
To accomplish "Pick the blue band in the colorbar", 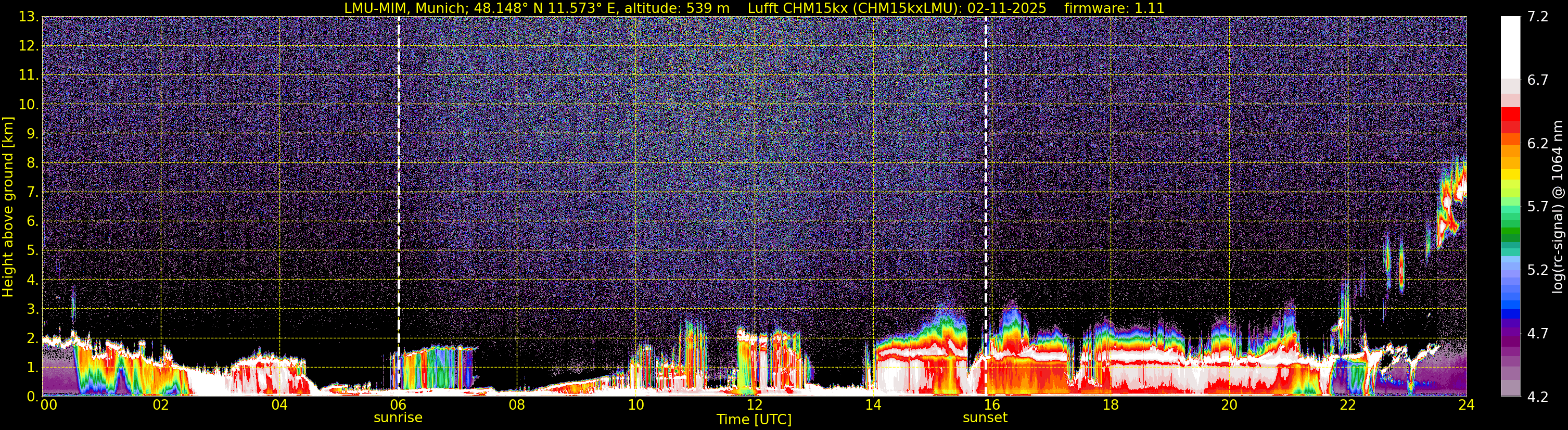I will (x=1510, y=301).
